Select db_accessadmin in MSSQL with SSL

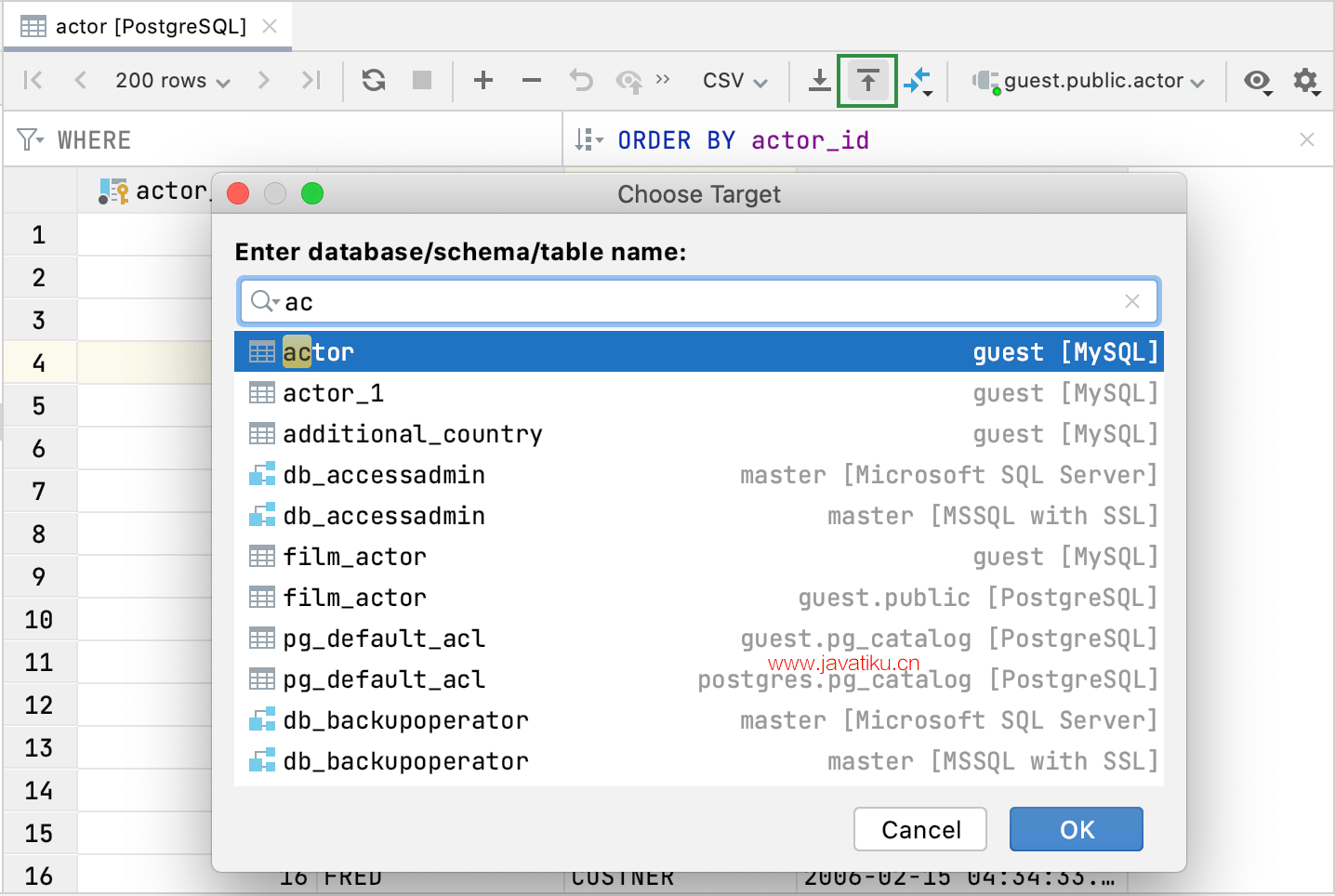698,516
